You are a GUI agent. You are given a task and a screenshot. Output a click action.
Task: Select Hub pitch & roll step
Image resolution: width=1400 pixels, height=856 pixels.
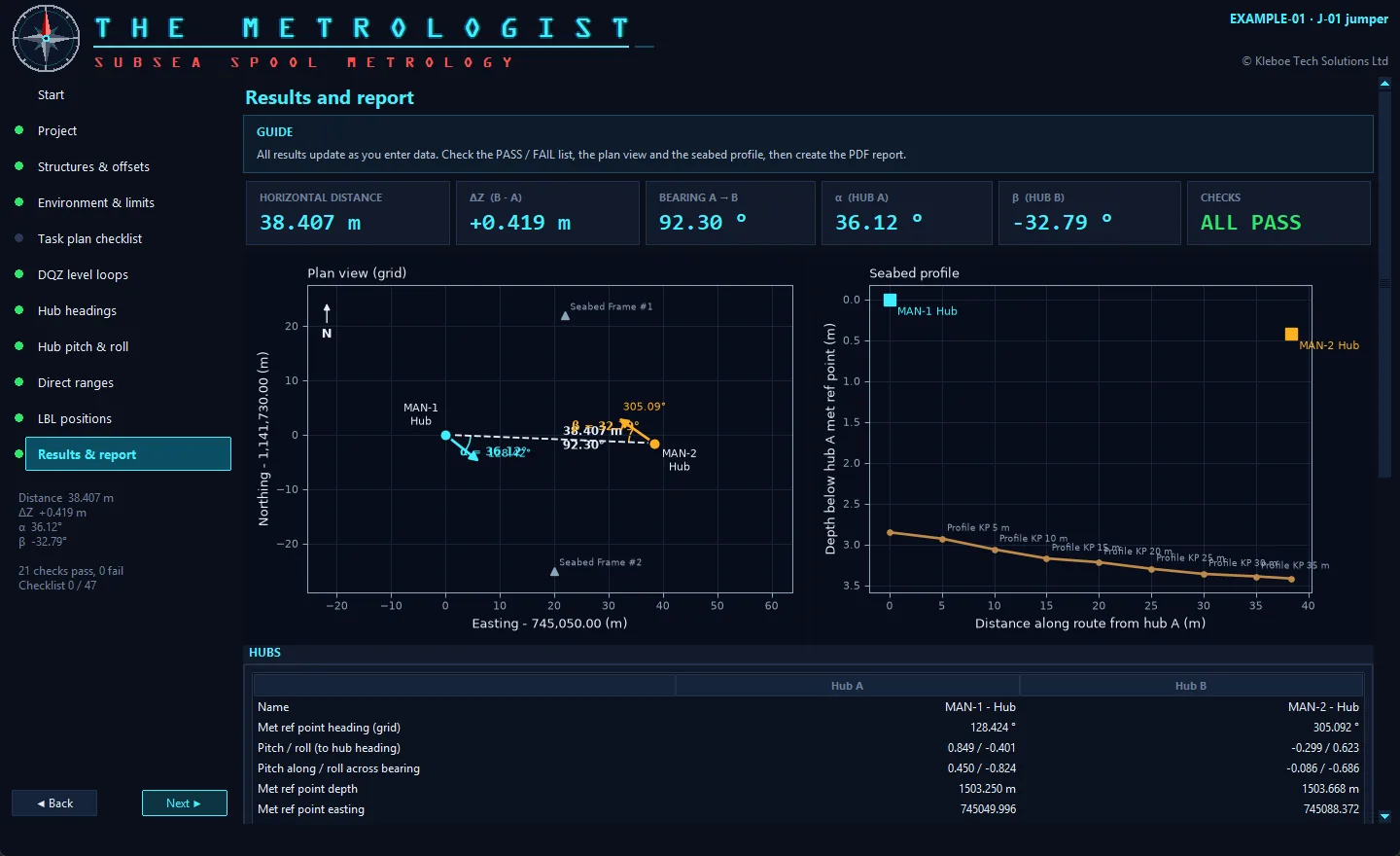pyautogui.click(x=83, y=346)
